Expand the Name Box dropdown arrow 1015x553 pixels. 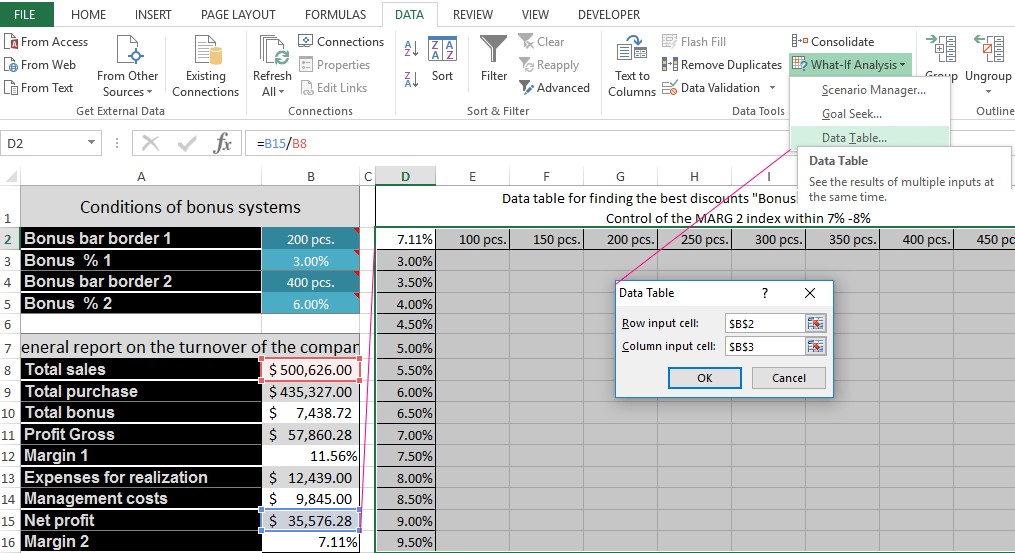91,144
